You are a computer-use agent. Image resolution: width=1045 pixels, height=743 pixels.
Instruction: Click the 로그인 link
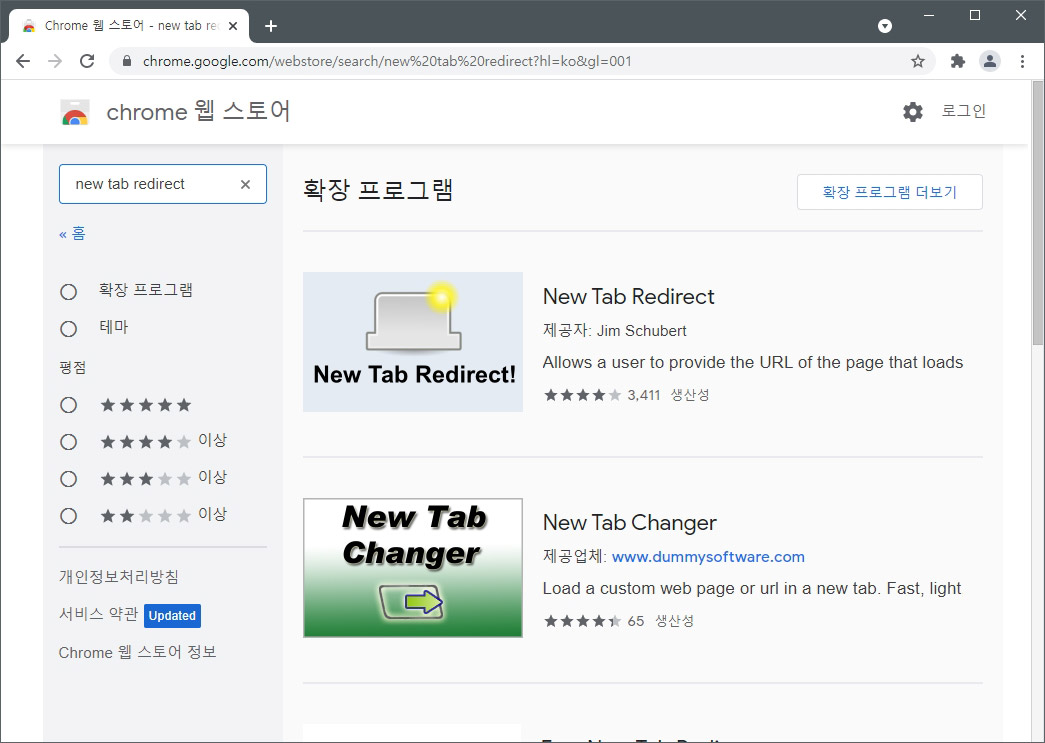pyautogui.click(x=963, y=111)
